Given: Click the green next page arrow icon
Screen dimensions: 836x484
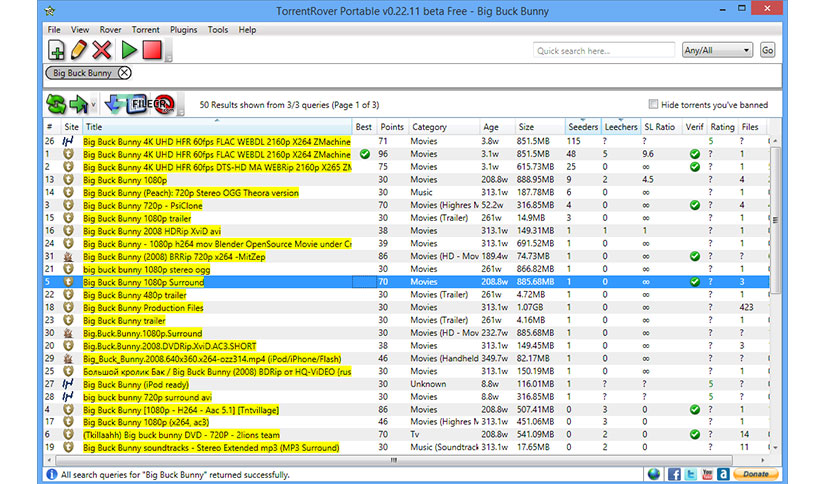Looking at the screenshot, I should pos(79,104).
